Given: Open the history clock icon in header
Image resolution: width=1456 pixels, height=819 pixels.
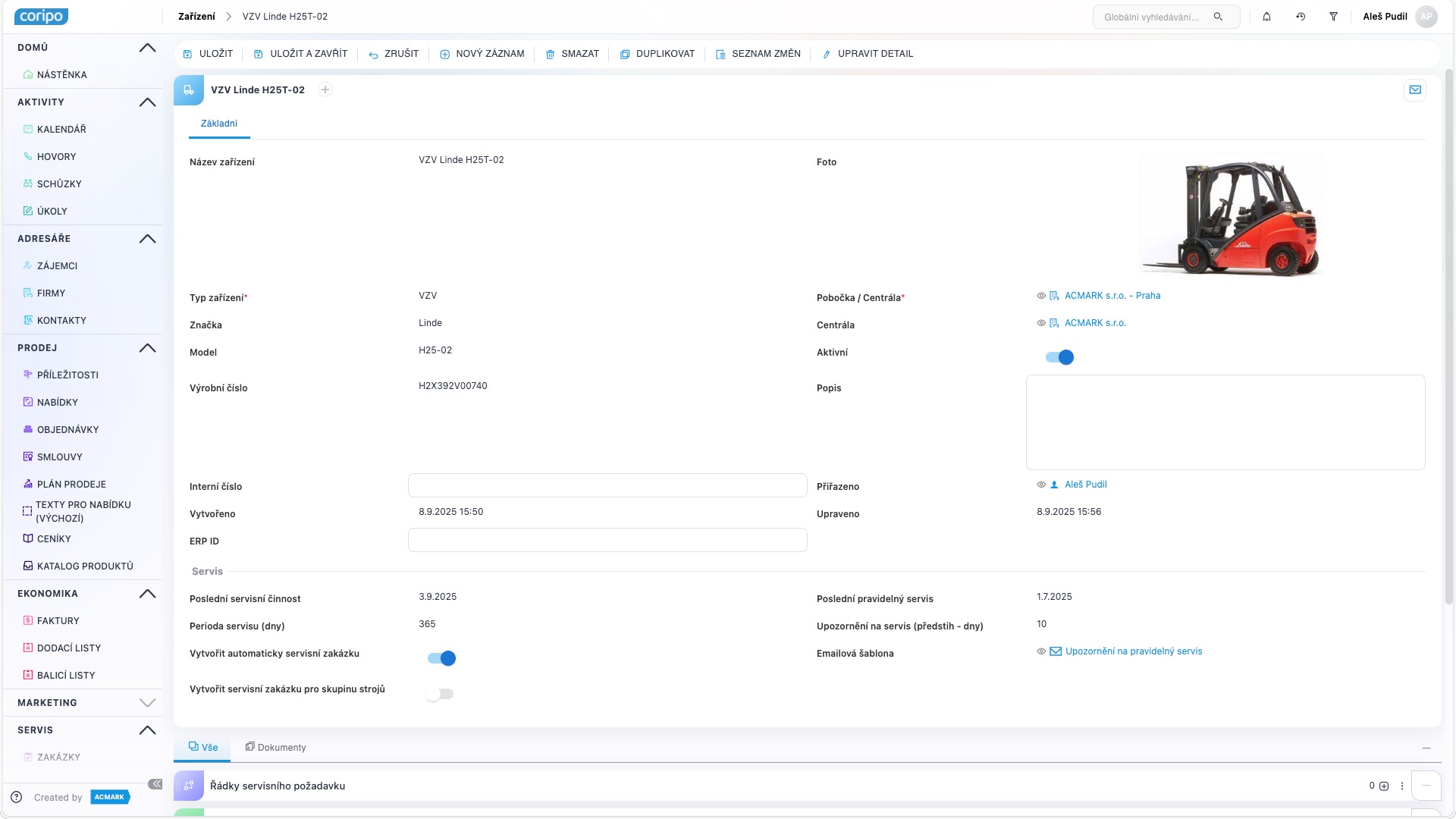Looking at the screenshot, I should point(1301,17).
